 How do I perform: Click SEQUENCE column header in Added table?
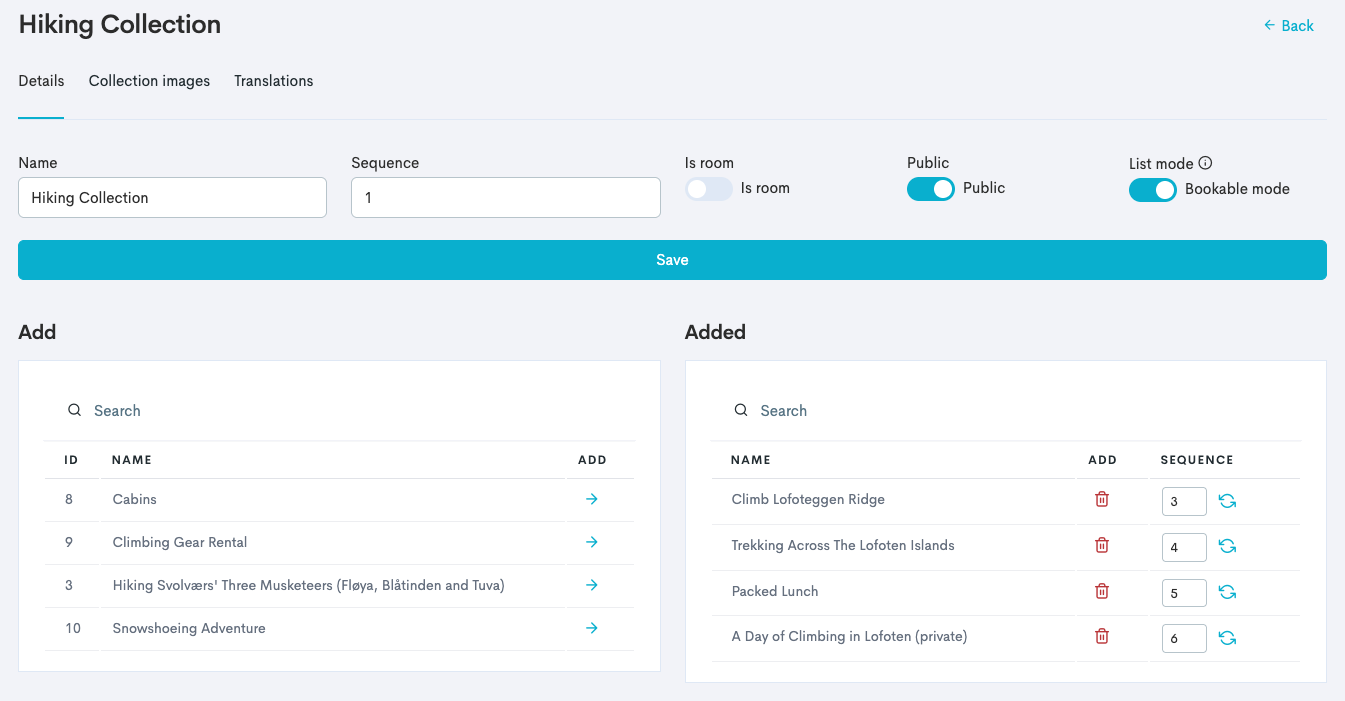point(1197,460)
